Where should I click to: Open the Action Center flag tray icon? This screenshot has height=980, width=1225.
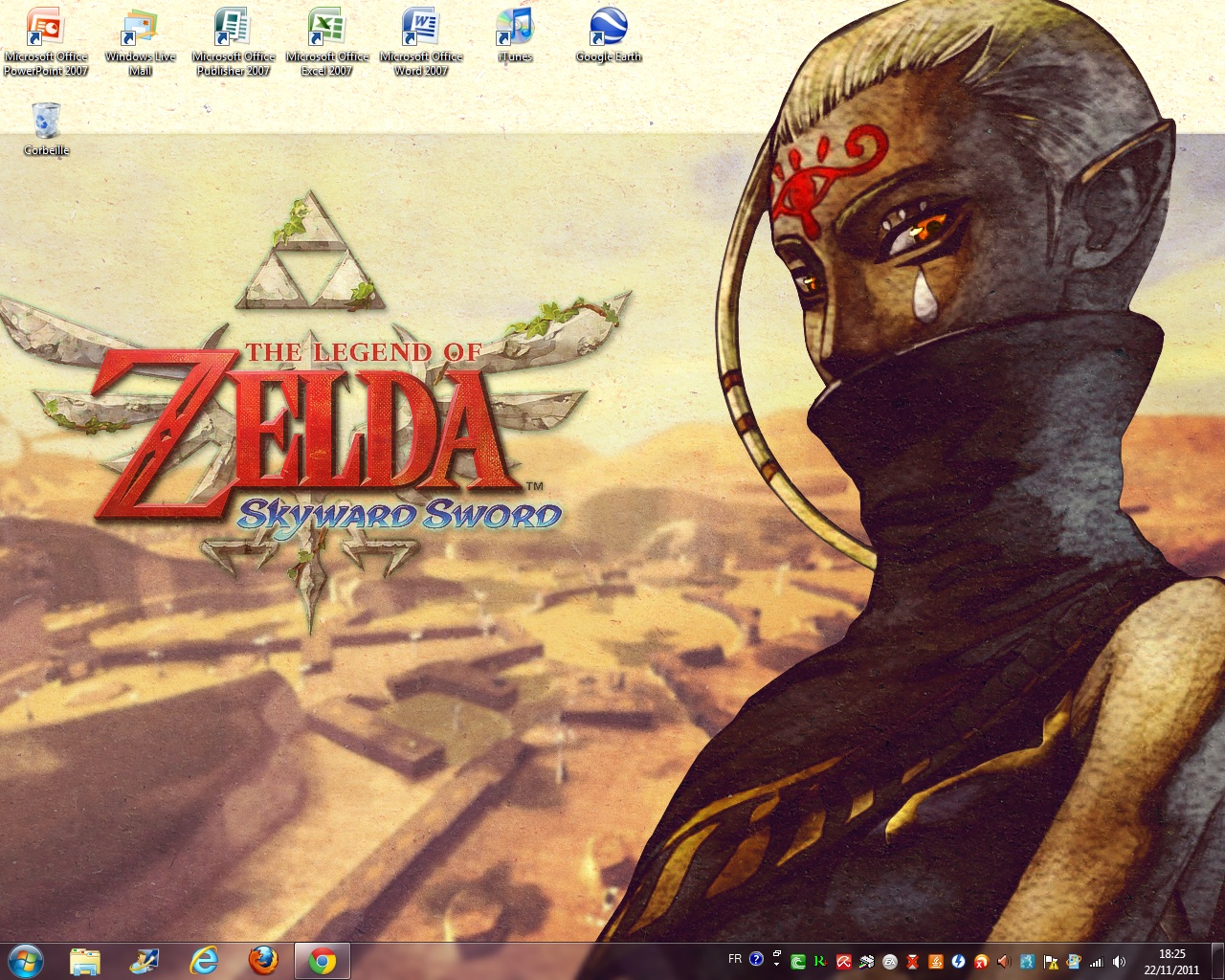point(1051,962)
